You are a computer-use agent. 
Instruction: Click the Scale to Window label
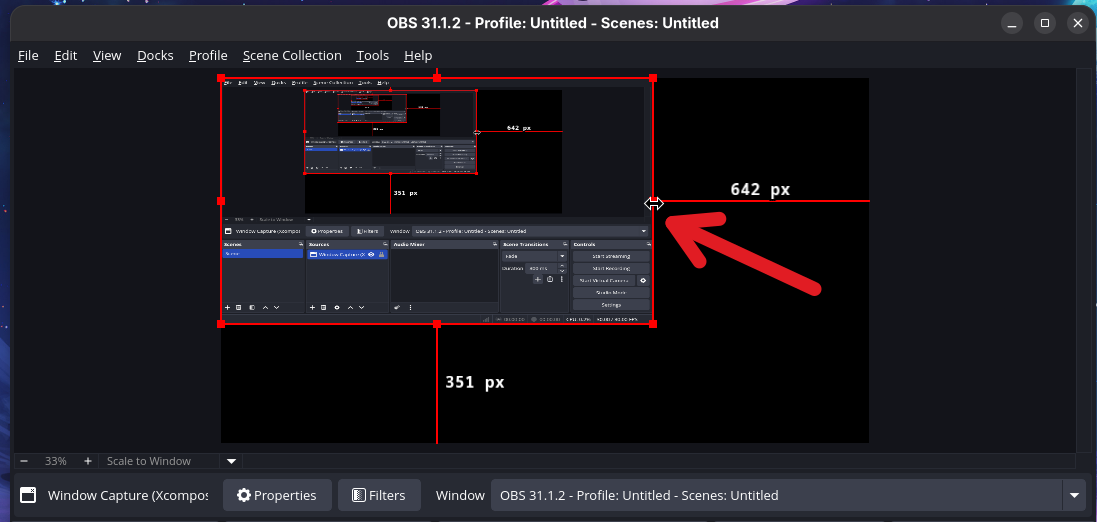point(148,461)
